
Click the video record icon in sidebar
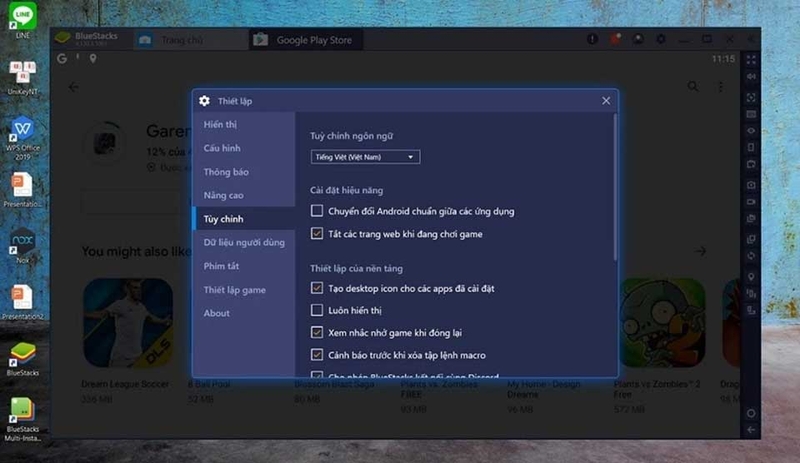pos(751,202)
